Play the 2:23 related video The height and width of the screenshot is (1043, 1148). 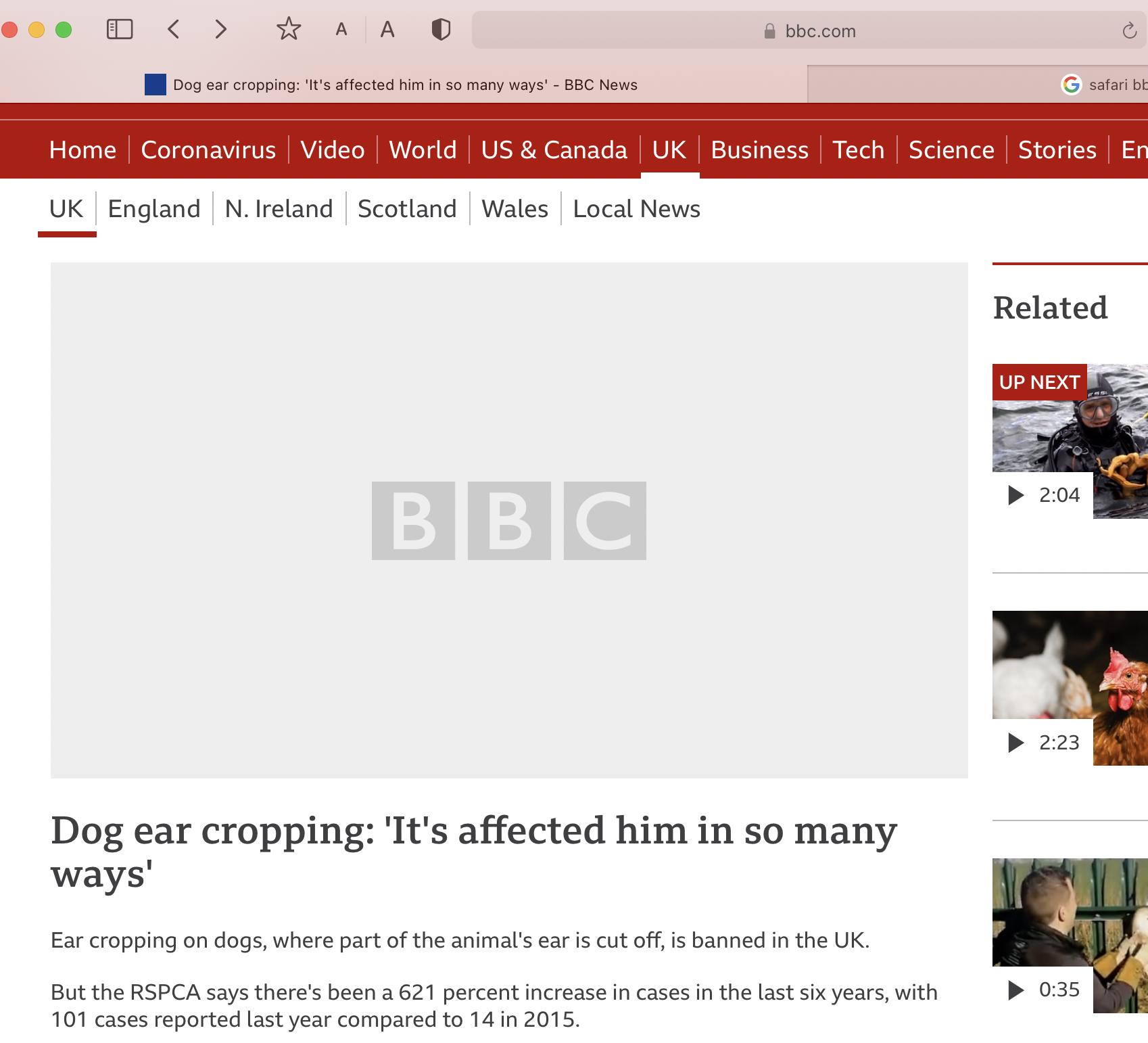click(1043, 742)
